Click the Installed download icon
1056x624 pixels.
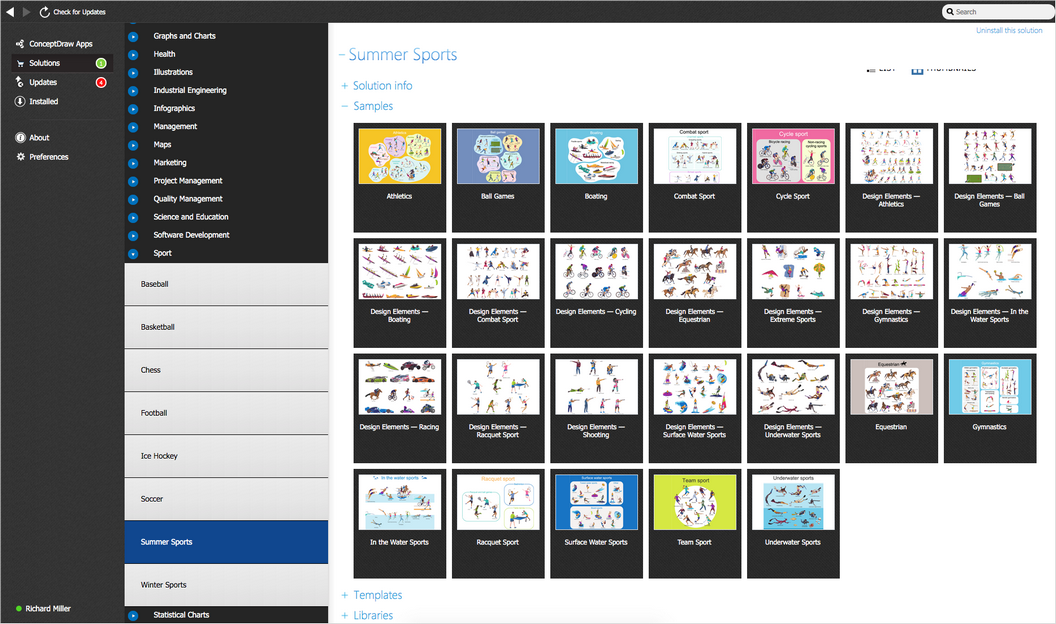(x=20, y=102)
